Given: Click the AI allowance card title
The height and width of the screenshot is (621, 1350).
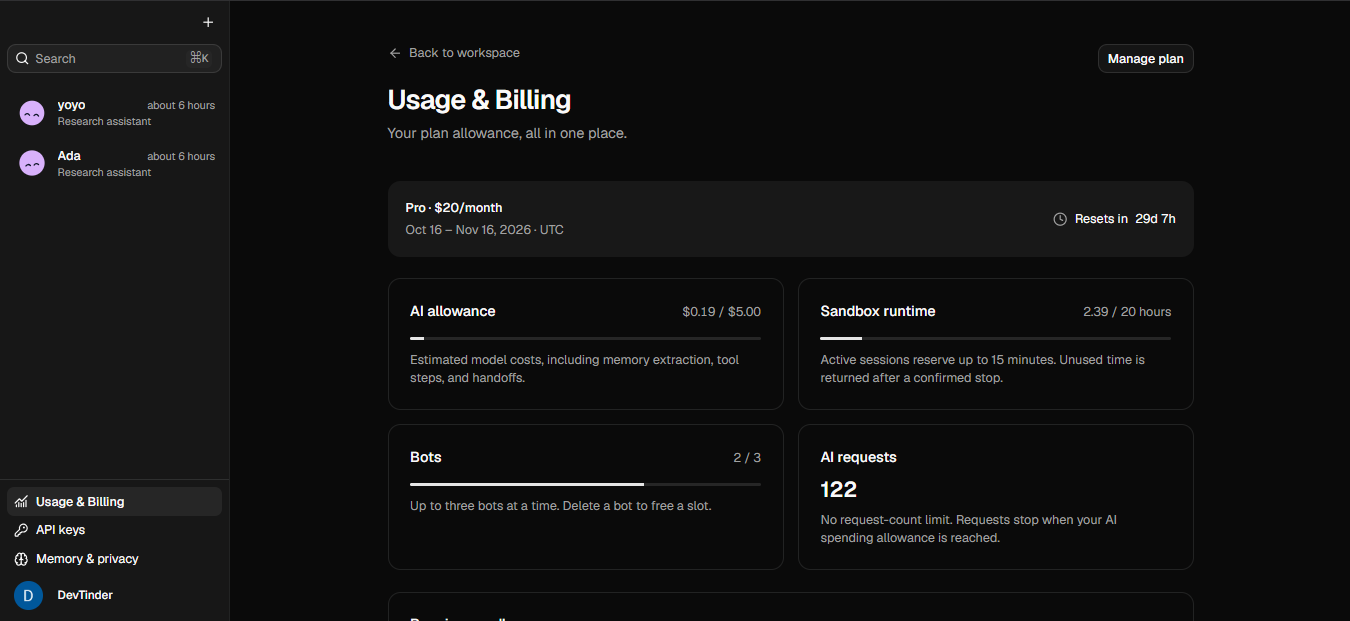Looking at the screenshot, I should coord(453,312).
